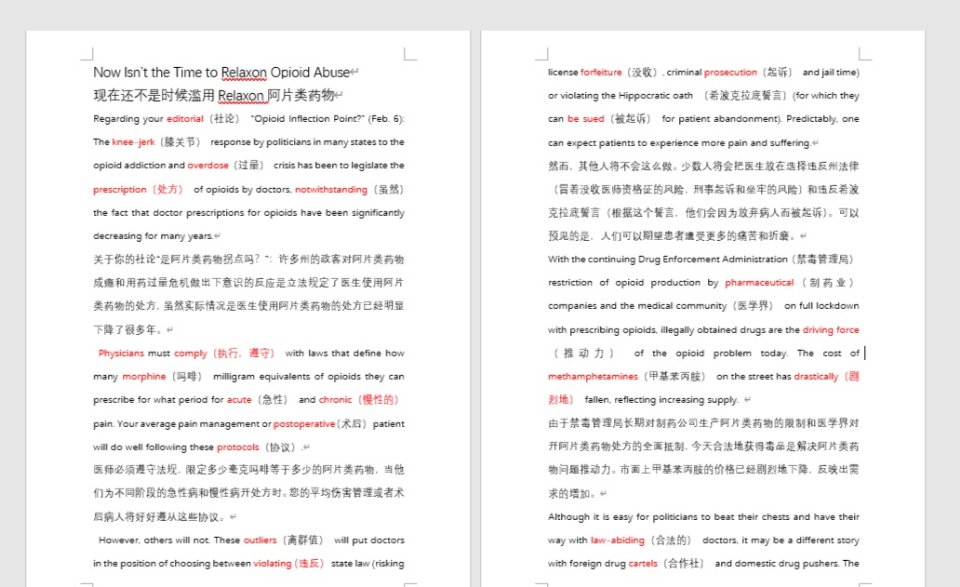Click the red word "cartels"

pos(642,564)
